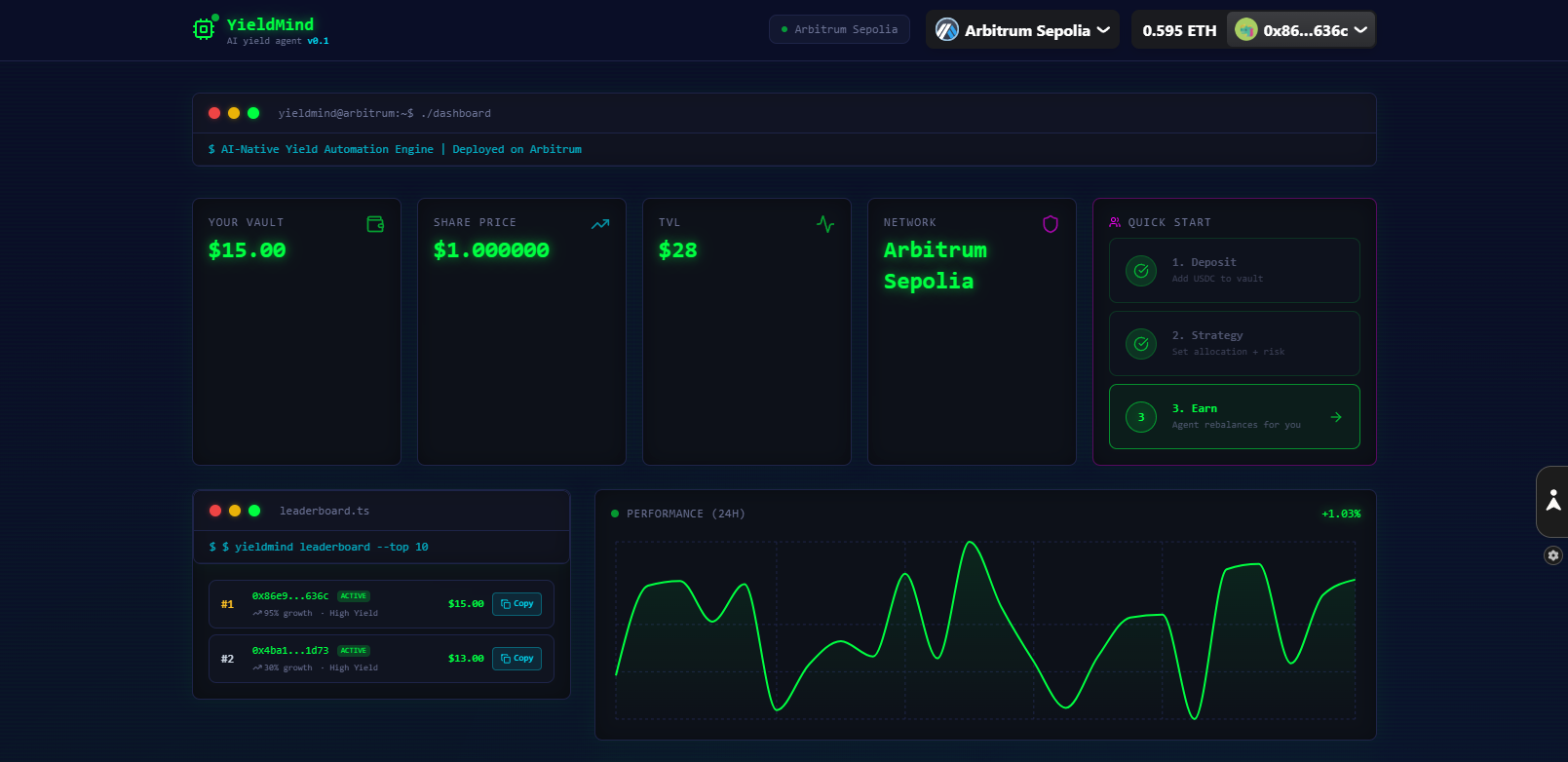Start the 3. Earn quick start step
Screen dimensions: 1568x762
click(1235, 417)
